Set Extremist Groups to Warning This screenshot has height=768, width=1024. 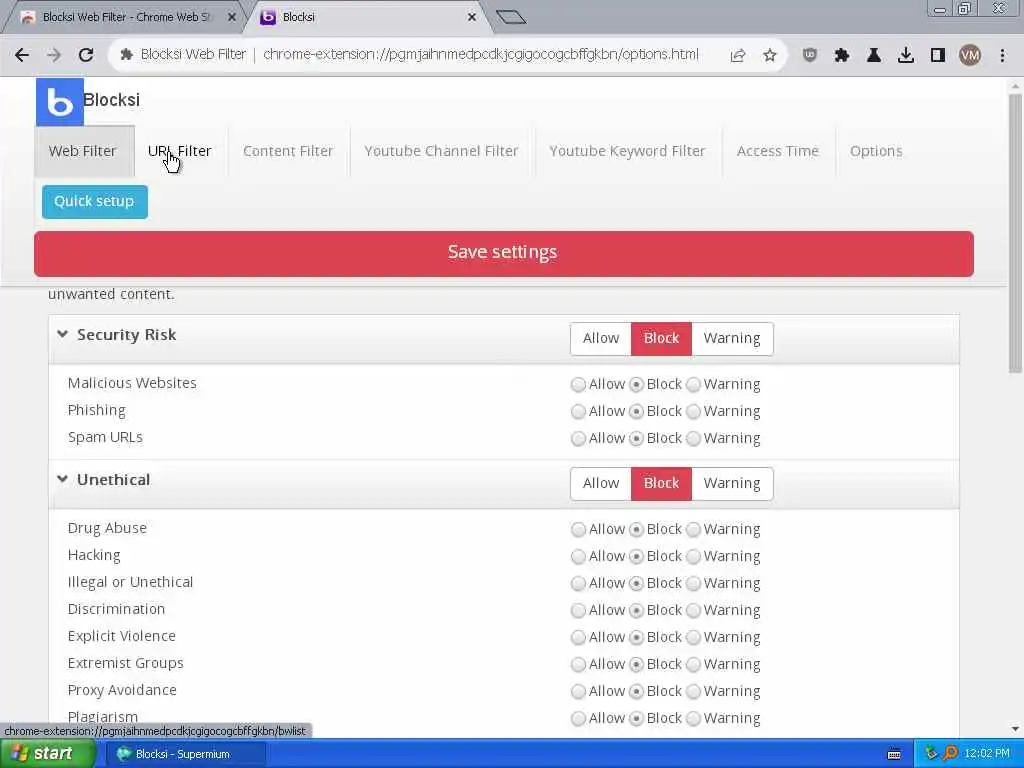pos(694,664)
